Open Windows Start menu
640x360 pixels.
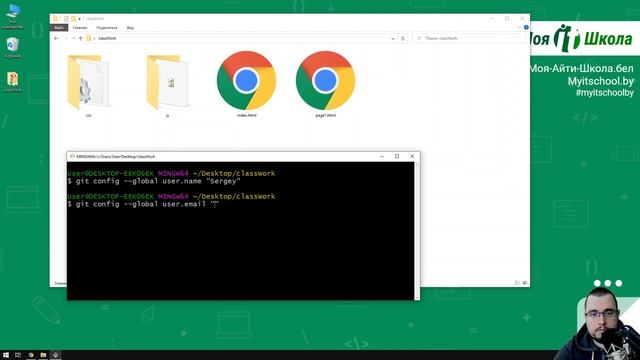coord(6,355)
